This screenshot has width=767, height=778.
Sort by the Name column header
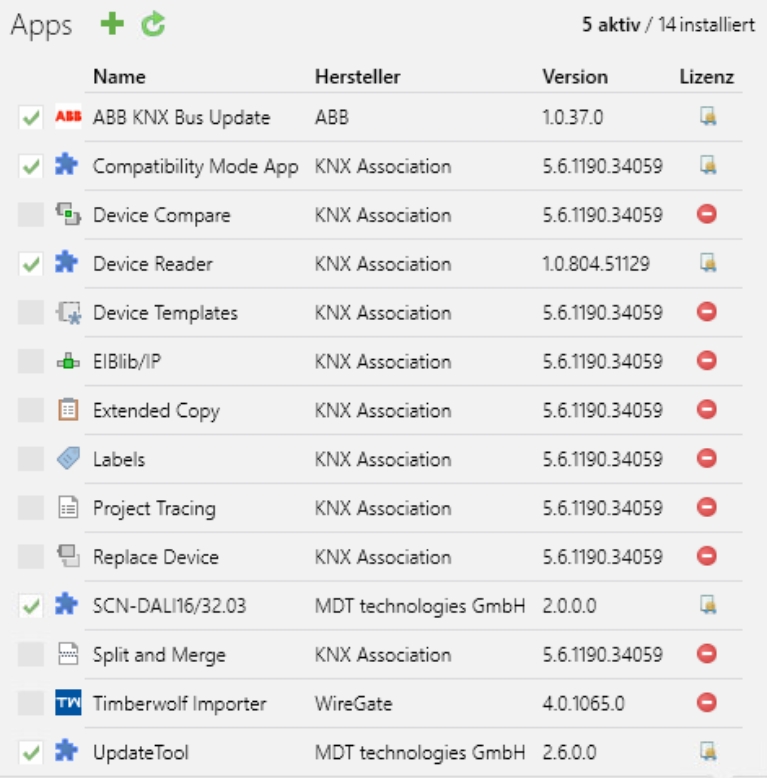point(120,77)
